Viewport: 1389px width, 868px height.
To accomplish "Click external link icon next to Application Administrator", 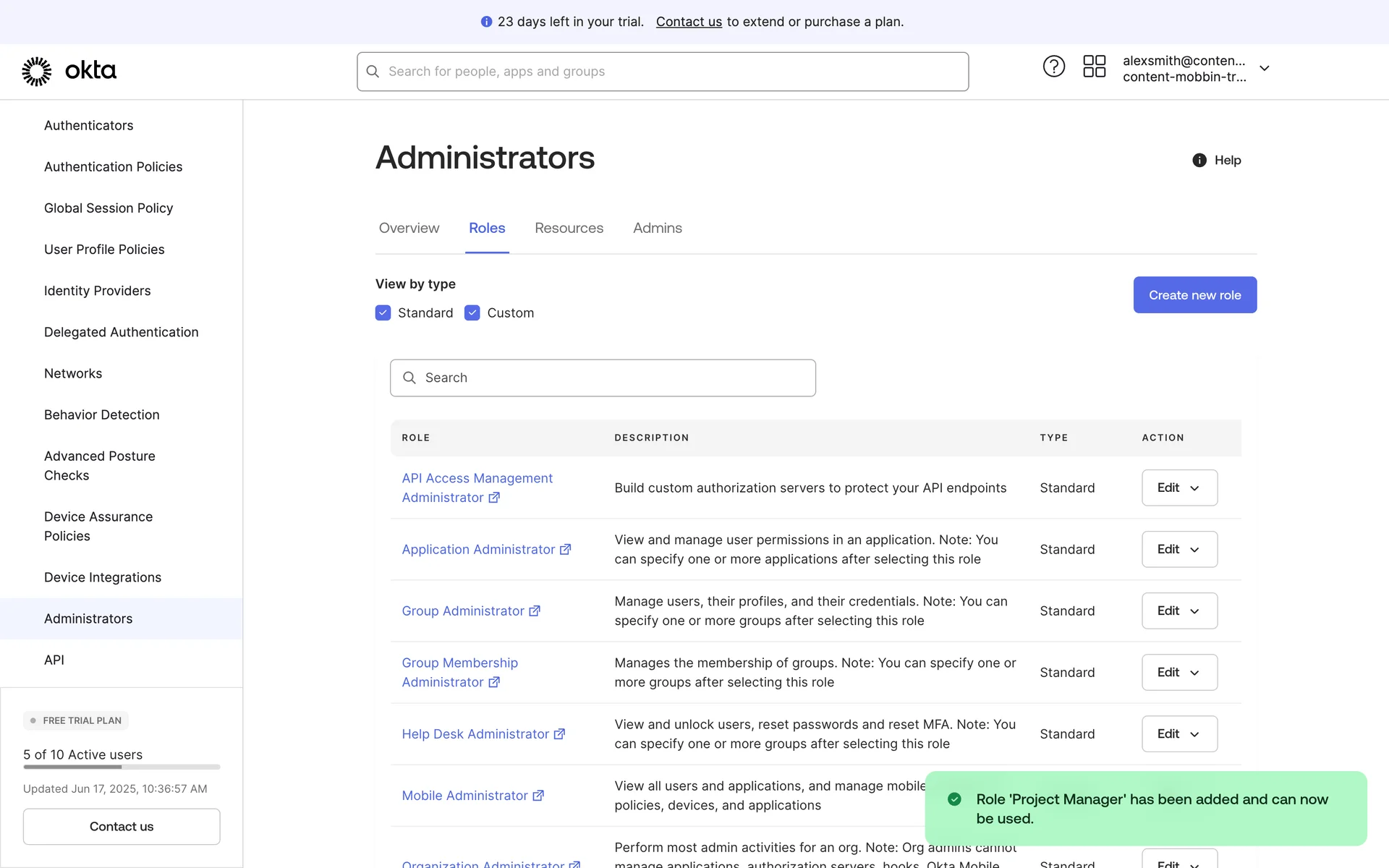I will (566, 550).
